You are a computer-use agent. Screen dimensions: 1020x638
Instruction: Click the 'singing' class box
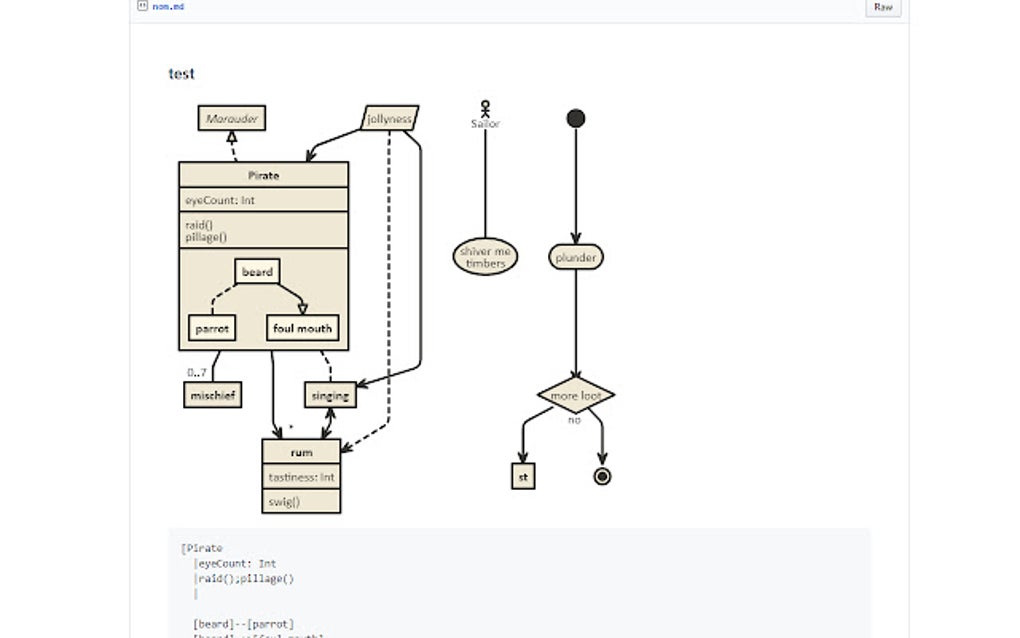330,395
